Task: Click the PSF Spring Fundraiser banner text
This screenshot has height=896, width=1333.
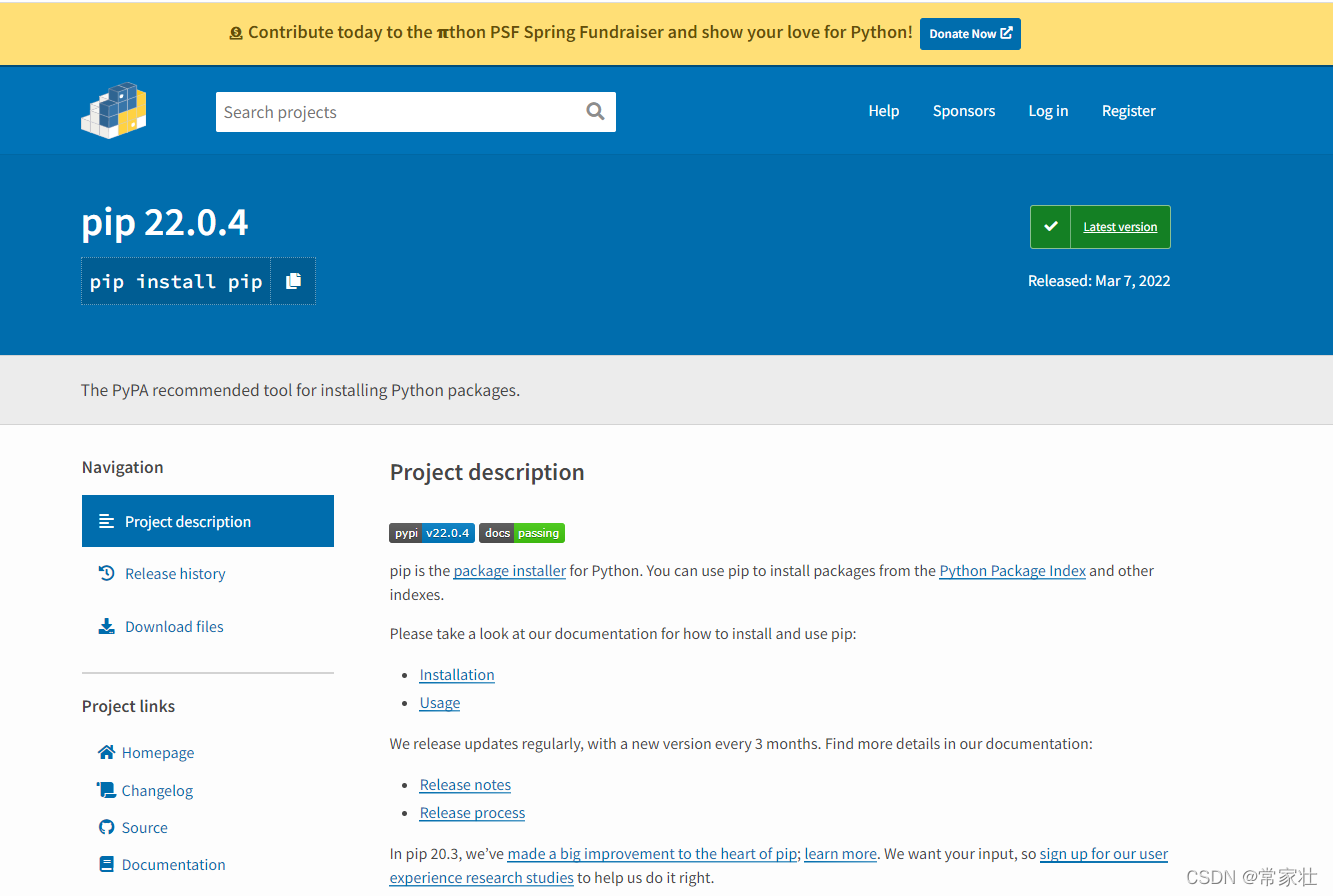Action: (x=580, y=32)
